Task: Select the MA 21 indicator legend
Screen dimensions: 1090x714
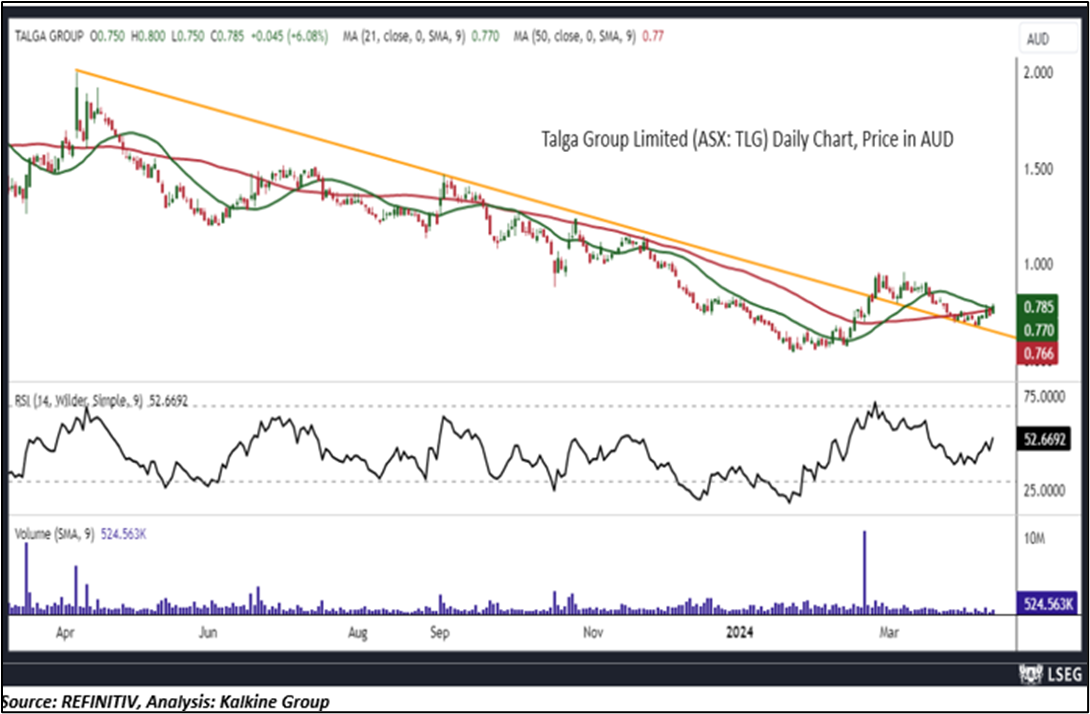Action: (x=421, y=36)
